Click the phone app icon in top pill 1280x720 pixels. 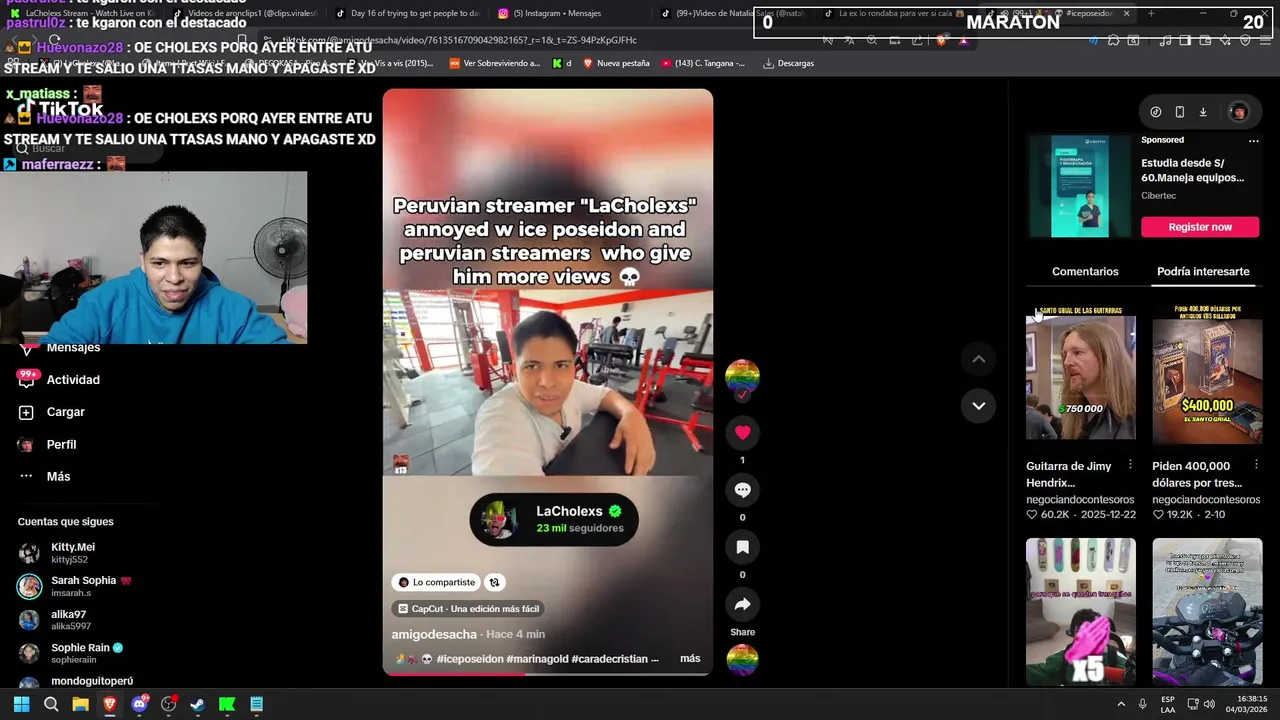(x=1180, y=112)
